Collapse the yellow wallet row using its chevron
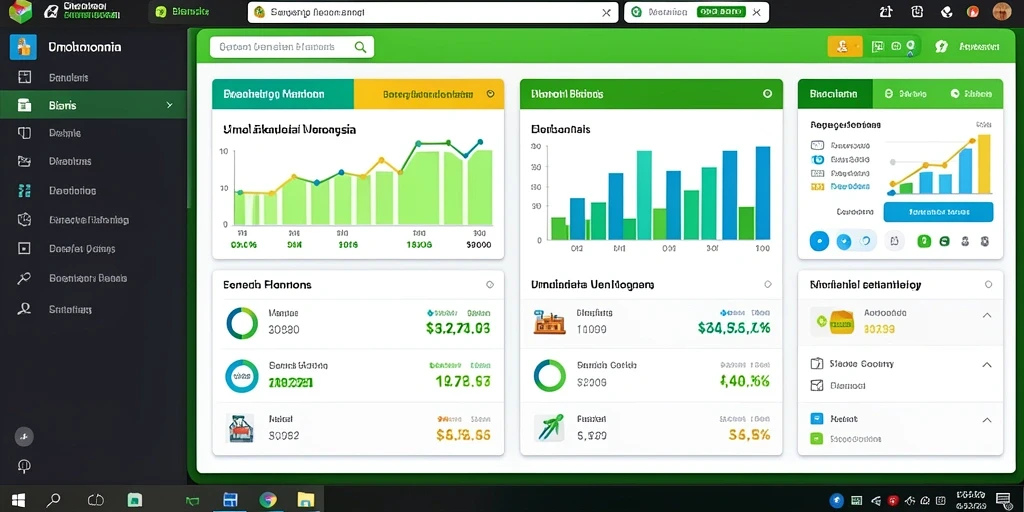This screenshot has width=1024, height=512. click(x=987, y=315)
